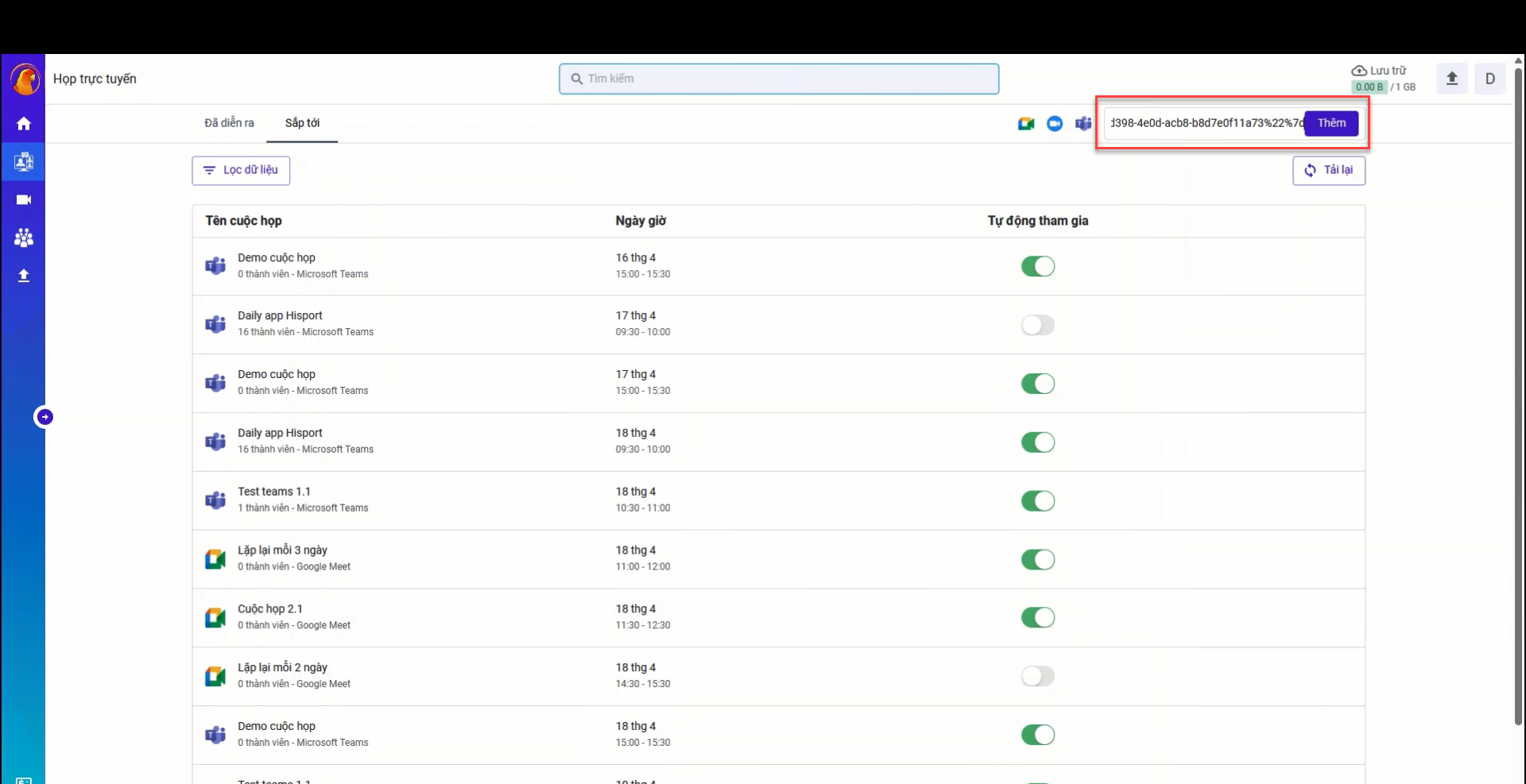The width and height of the screenshot is (1526, 784).
Task: Click Teams icon of Demo cuộc họp 16 thg 4
Action: 215,266
